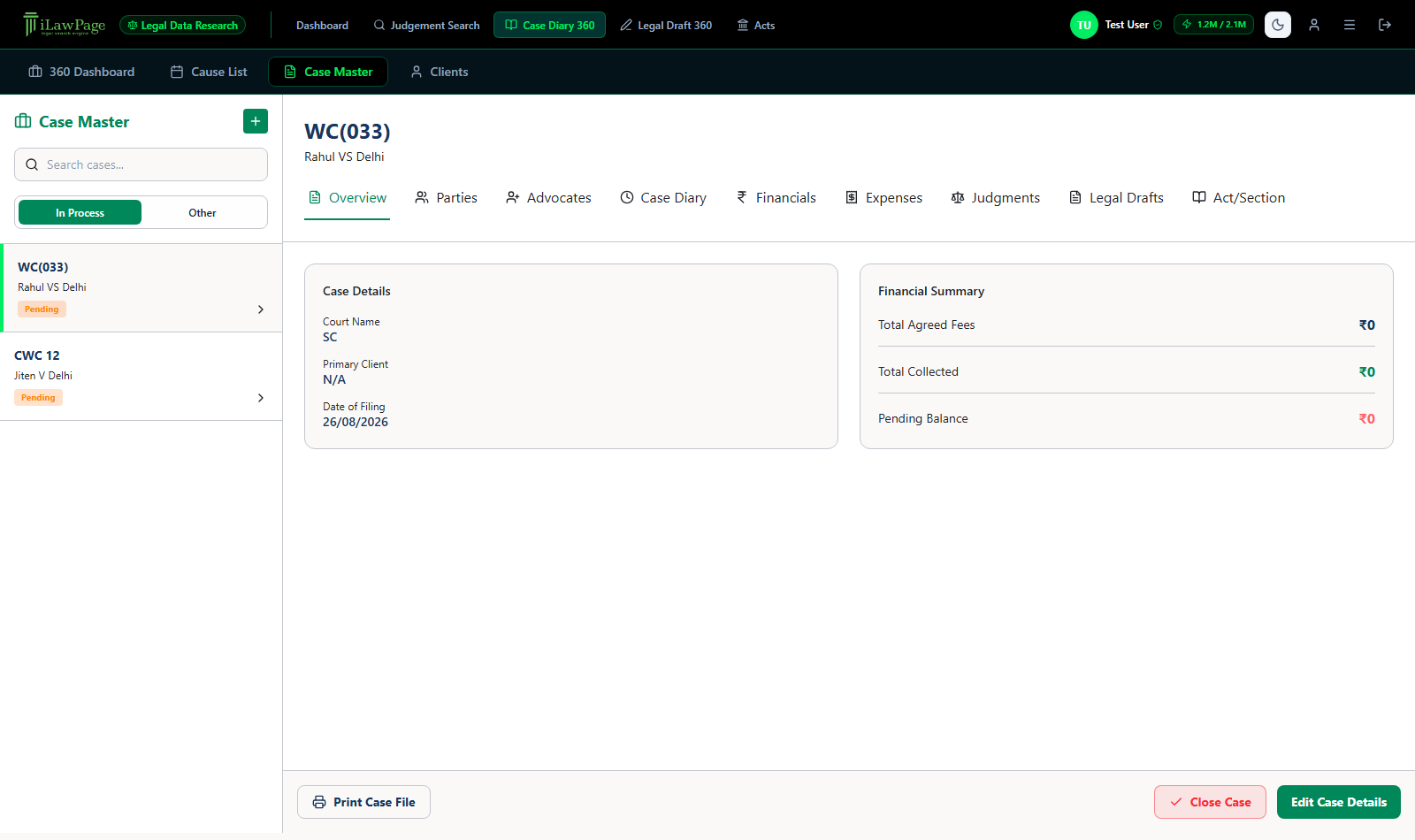This screenshot has width=1415, height=840.
Task: Click Edit Case Details button
Action: pos(1339,802)
